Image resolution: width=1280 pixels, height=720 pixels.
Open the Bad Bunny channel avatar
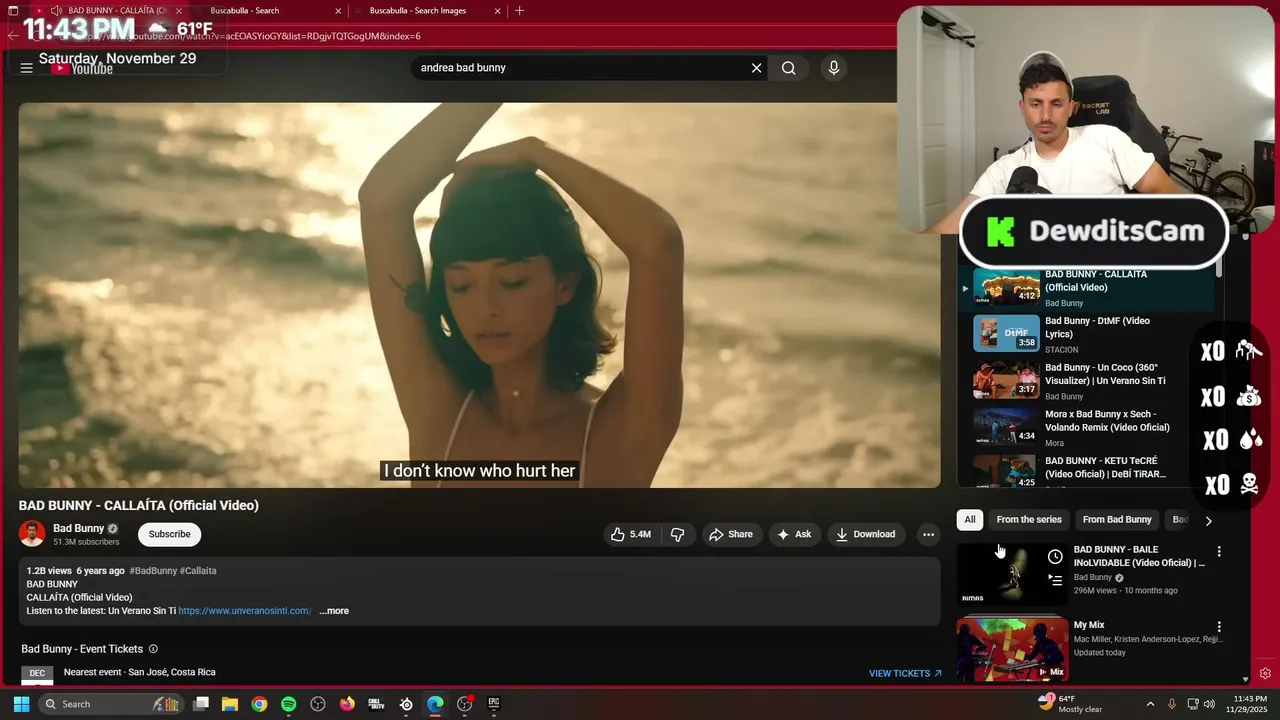click(32, 534)
